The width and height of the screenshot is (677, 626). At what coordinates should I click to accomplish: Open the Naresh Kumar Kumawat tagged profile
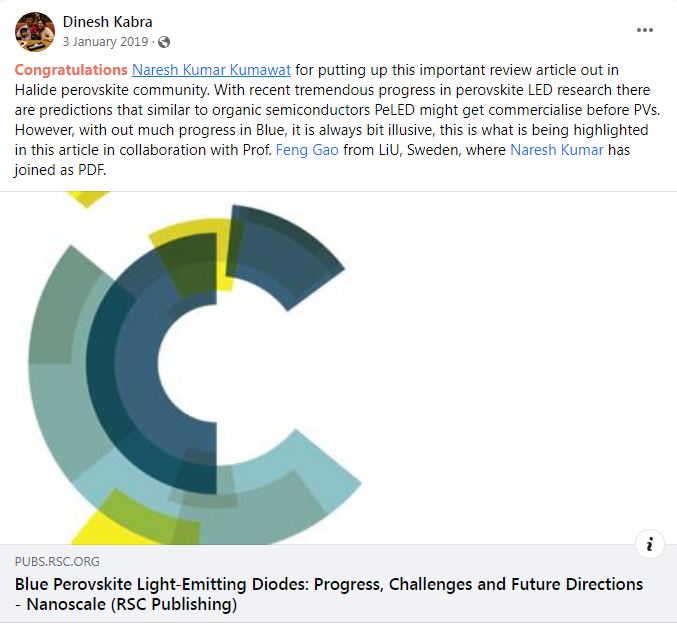tap(211, 70)
